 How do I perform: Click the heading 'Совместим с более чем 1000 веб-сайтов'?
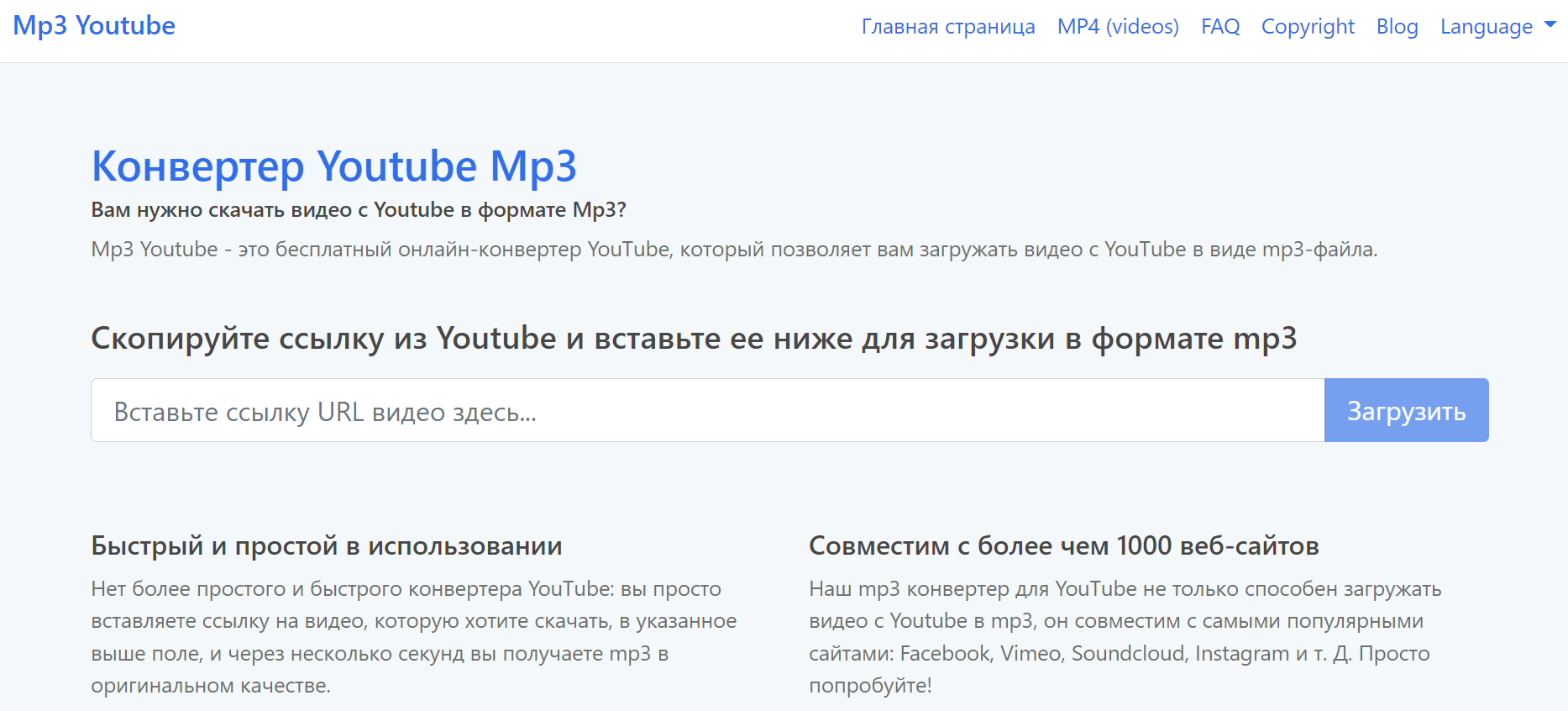tap(1064, 546)
